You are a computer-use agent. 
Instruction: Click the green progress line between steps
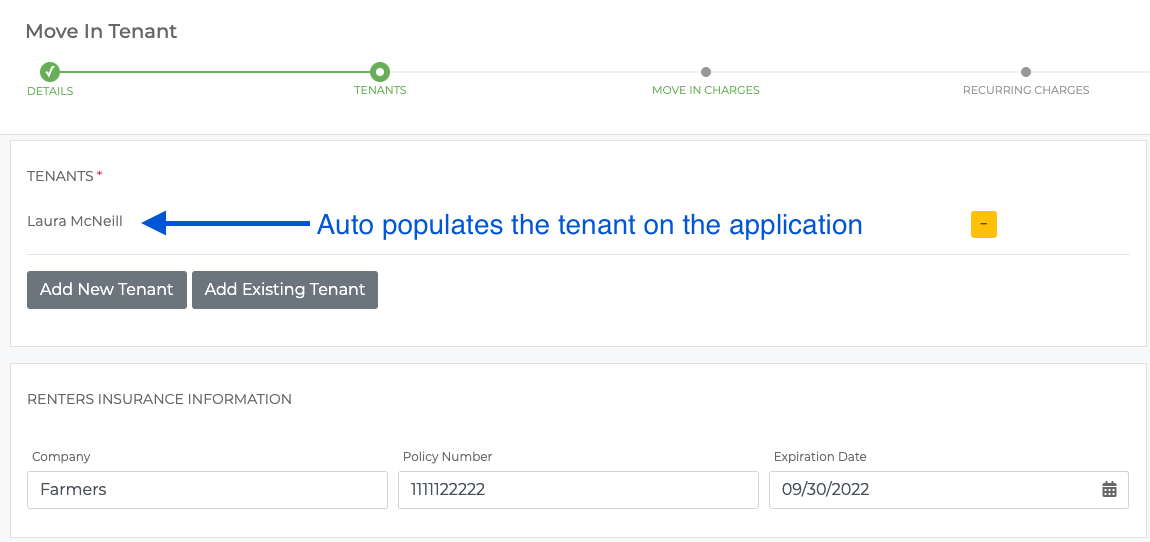click(214, 72)
